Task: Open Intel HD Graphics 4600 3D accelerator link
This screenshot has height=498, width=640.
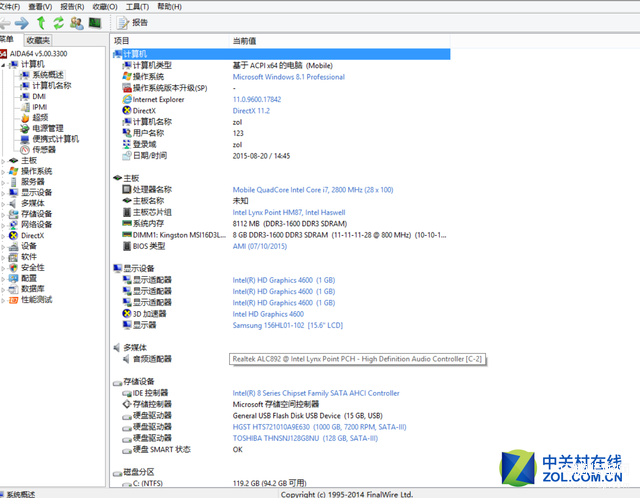Action: pyautogui.click(x=268, y=314)
